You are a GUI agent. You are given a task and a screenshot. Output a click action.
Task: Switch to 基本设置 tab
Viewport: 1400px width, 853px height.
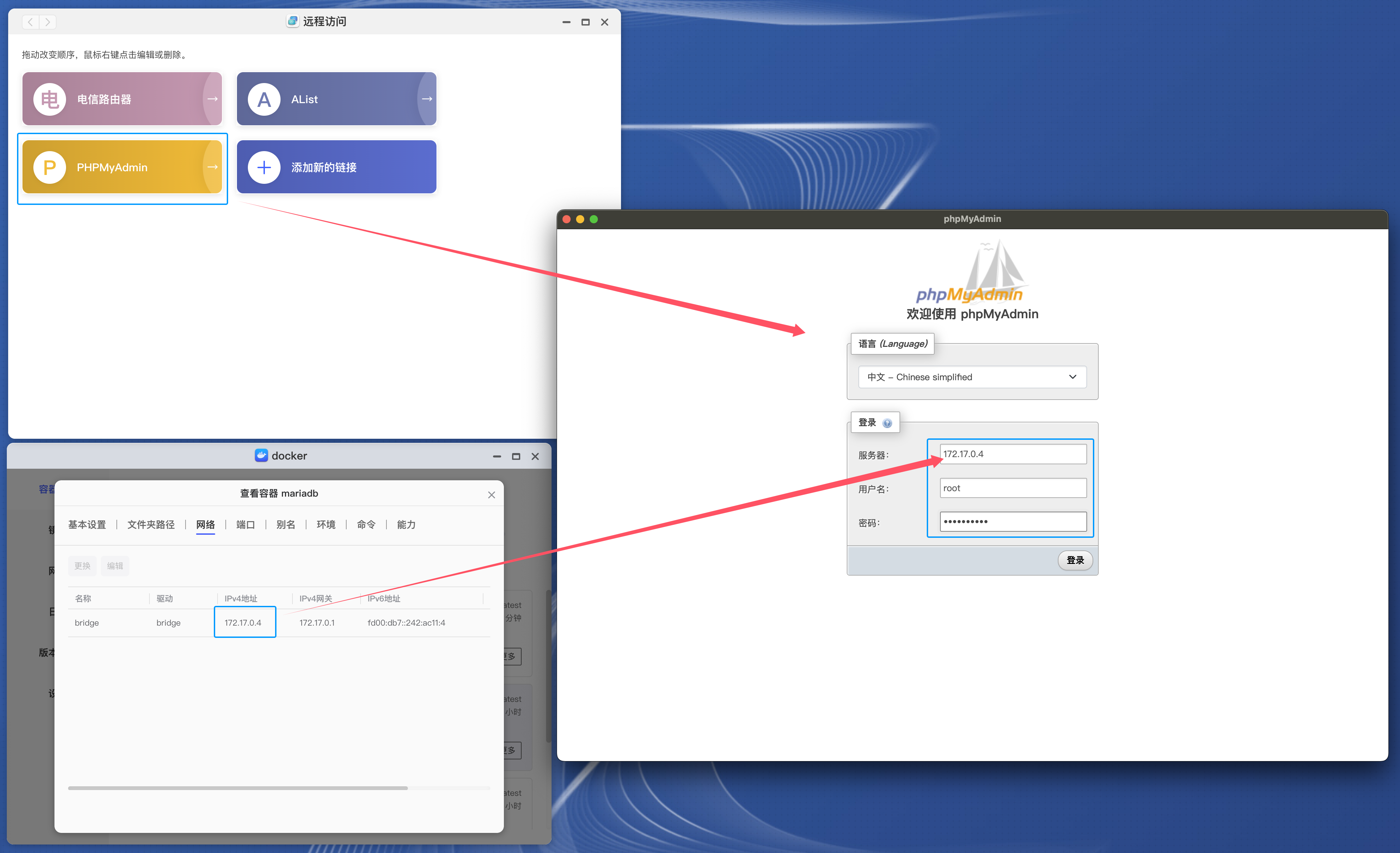87,525
